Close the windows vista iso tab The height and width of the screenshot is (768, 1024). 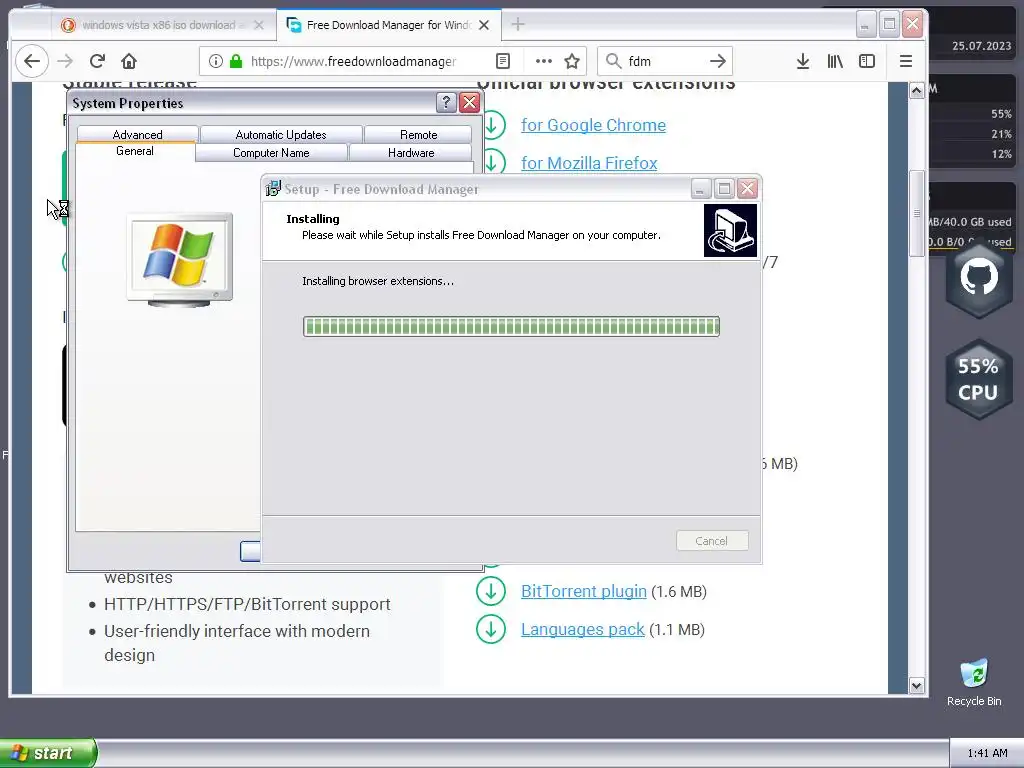pos(259,25)
